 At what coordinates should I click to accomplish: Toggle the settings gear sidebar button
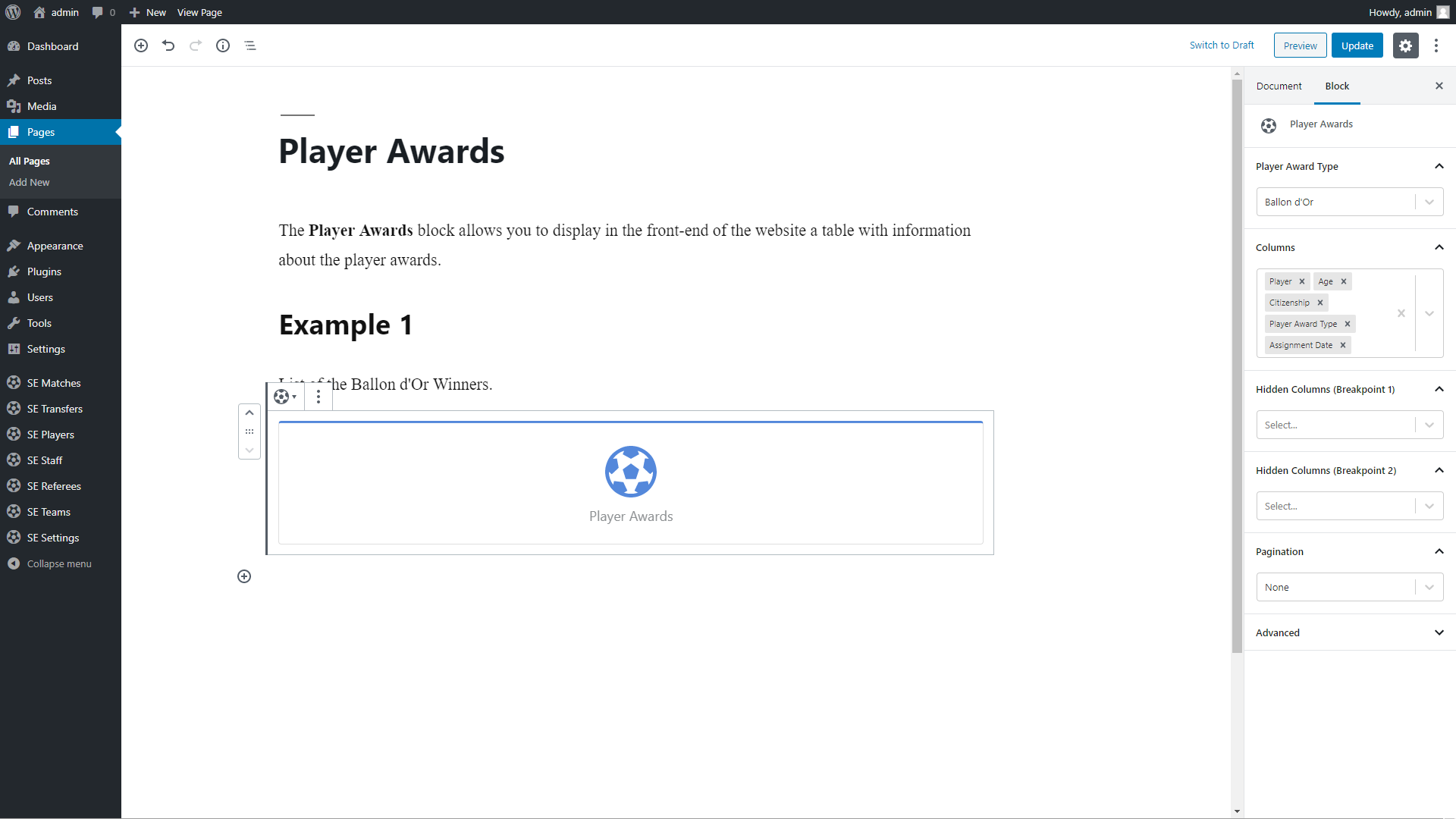[1405, 45]
